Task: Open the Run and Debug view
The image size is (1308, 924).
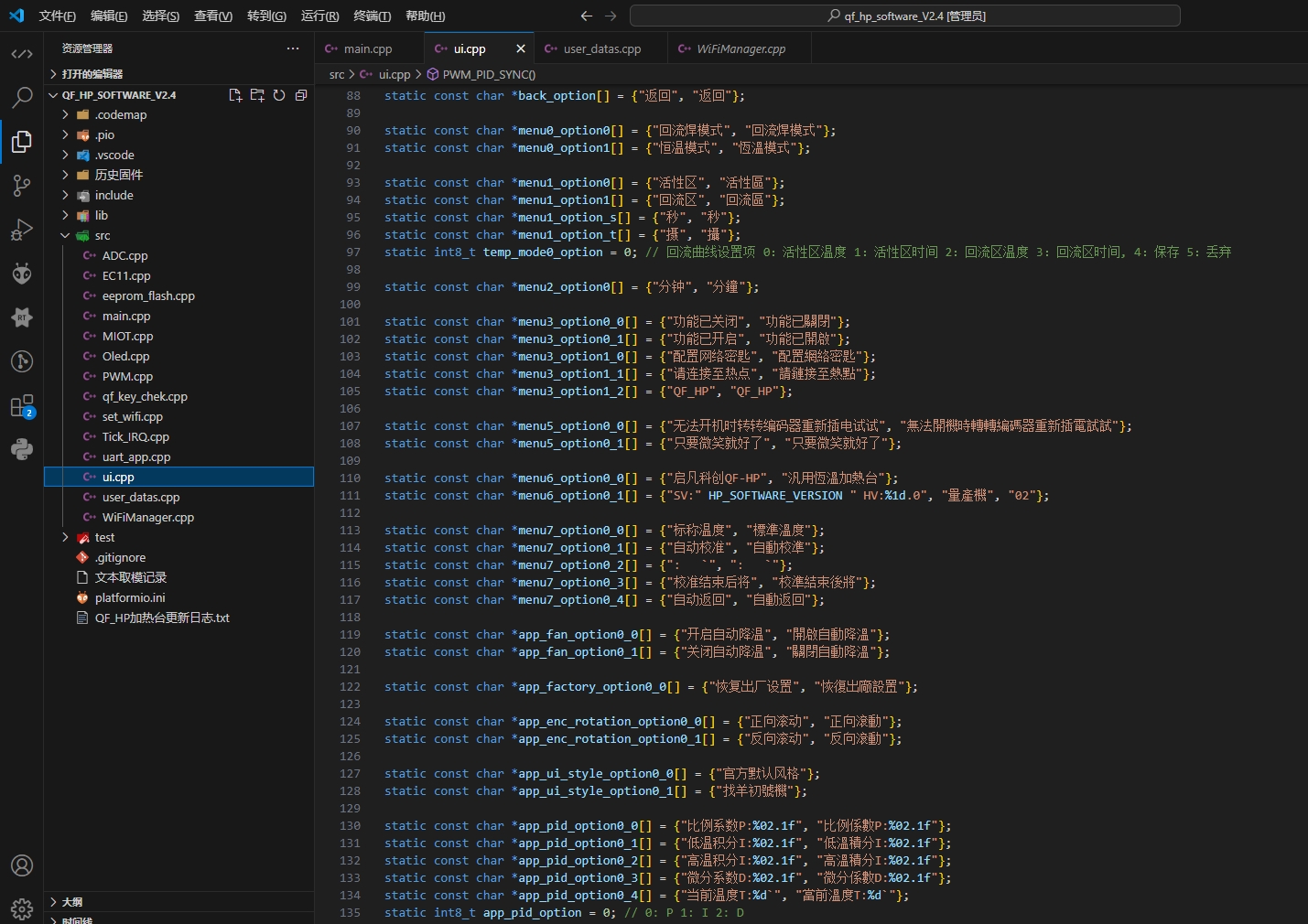Action: [x=22, y=230]
